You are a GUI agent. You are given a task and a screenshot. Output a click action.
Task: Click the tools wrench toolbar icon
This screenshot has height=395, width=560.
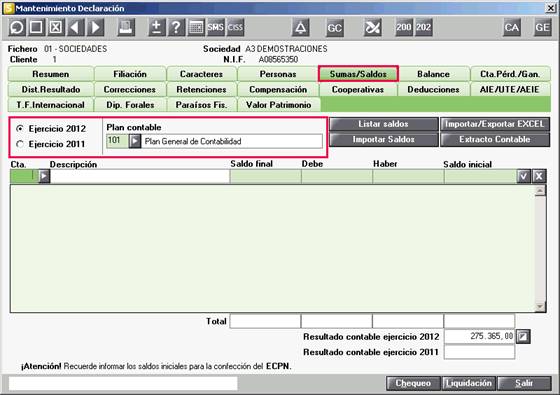(x=372, y=28)
